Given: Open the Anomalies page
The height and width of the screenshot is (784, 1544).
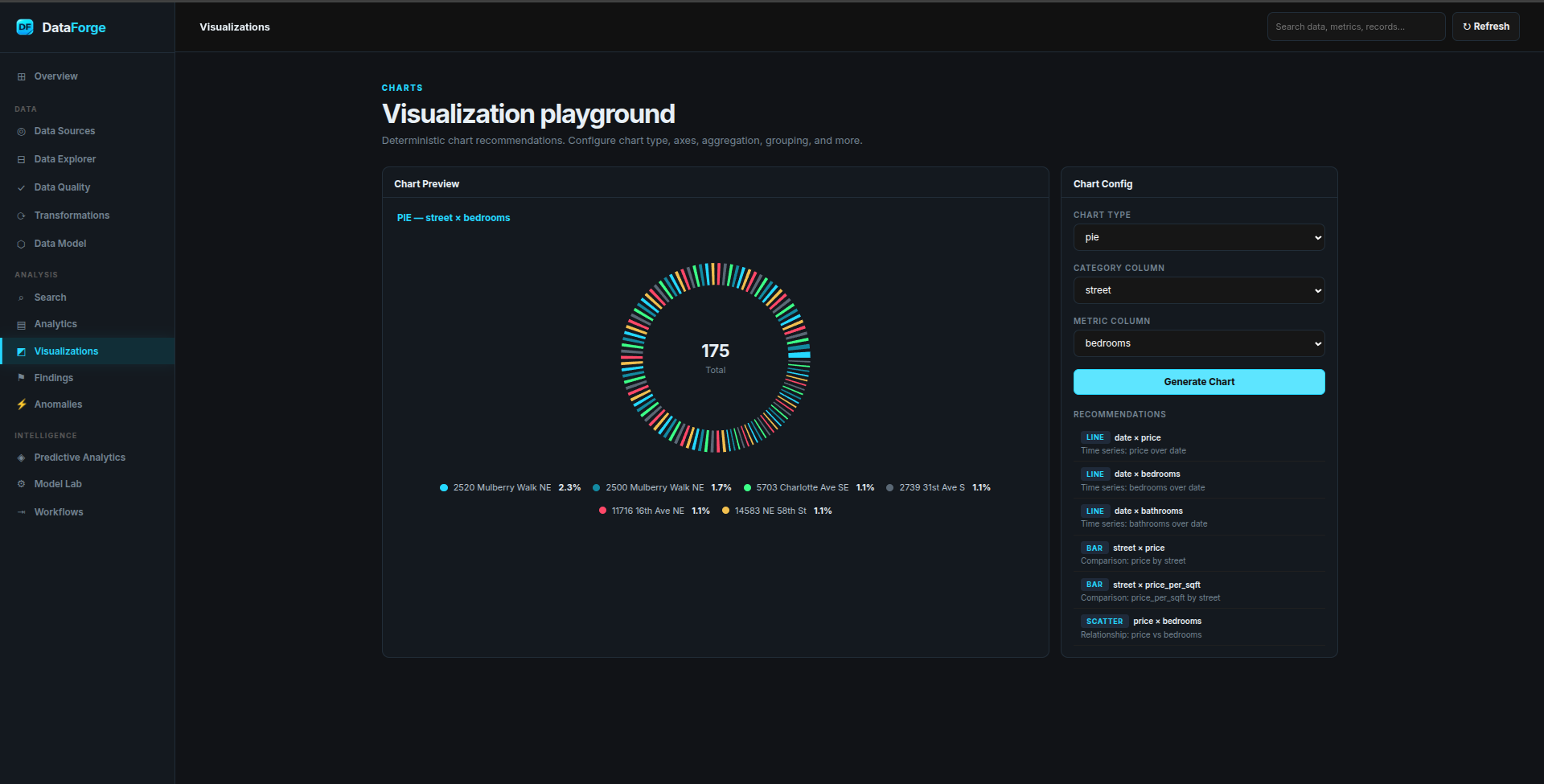Looking at the screenshot, I should coord(87,404).
